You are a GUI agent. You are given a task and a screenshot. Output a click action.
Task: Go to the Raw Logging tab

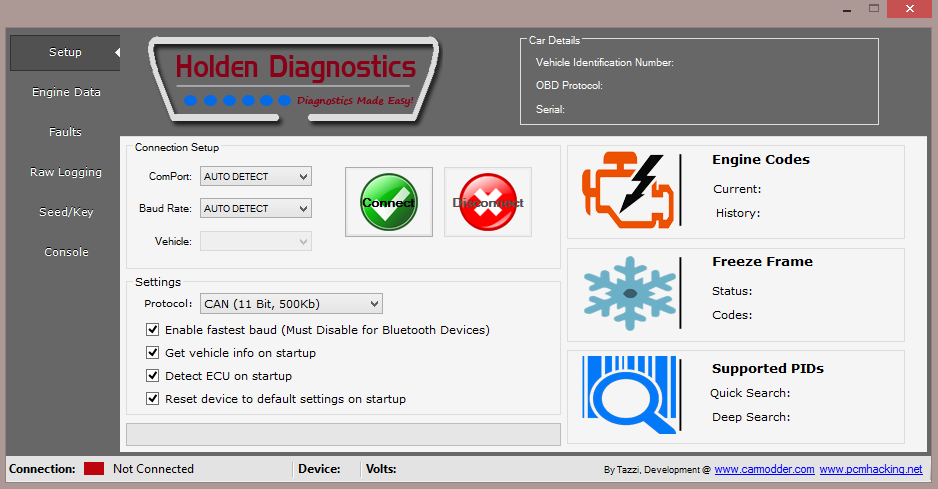tap(66, 172)
